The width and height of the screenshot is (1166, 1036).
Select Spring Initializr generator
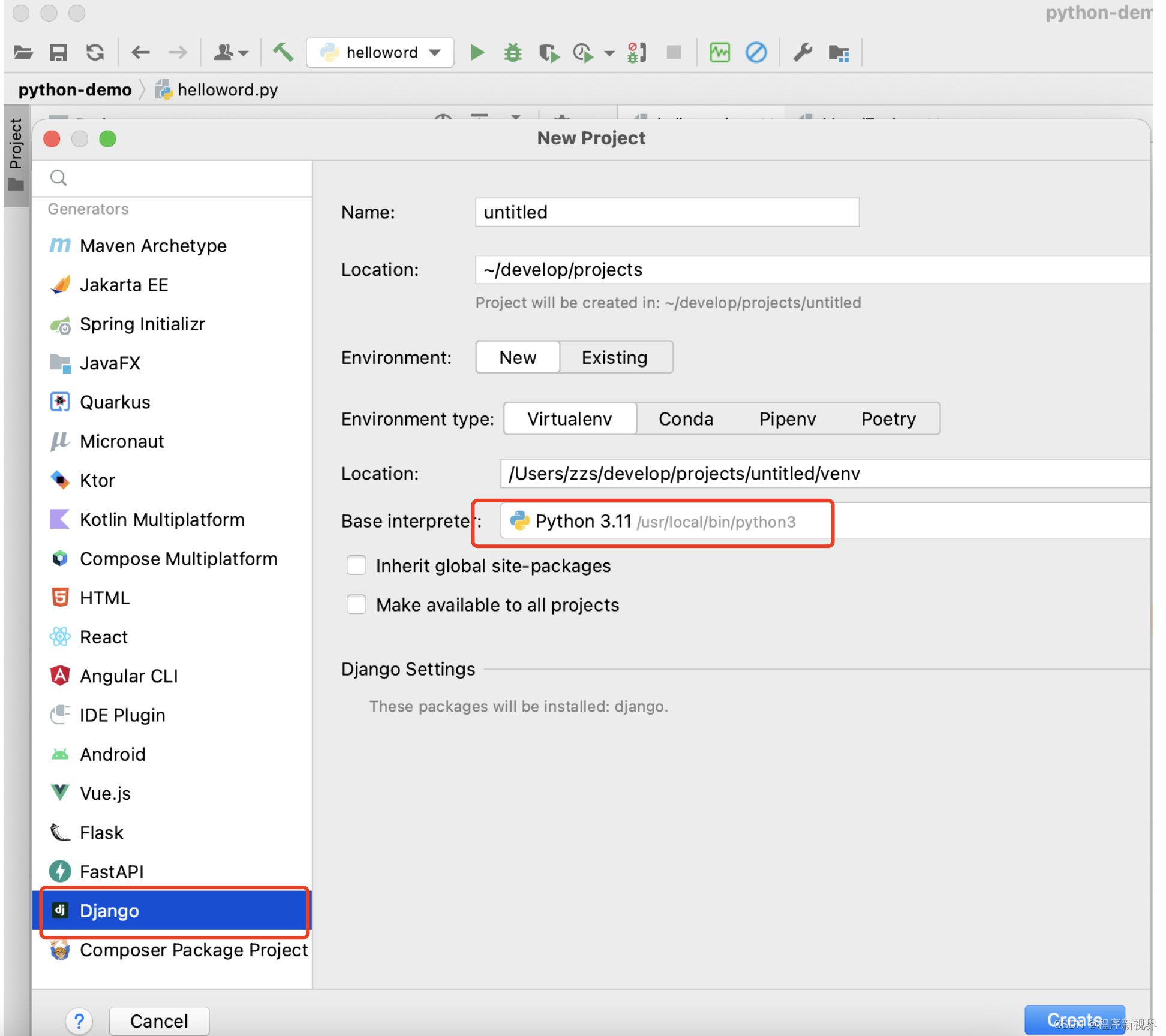[x=172, y=324]
